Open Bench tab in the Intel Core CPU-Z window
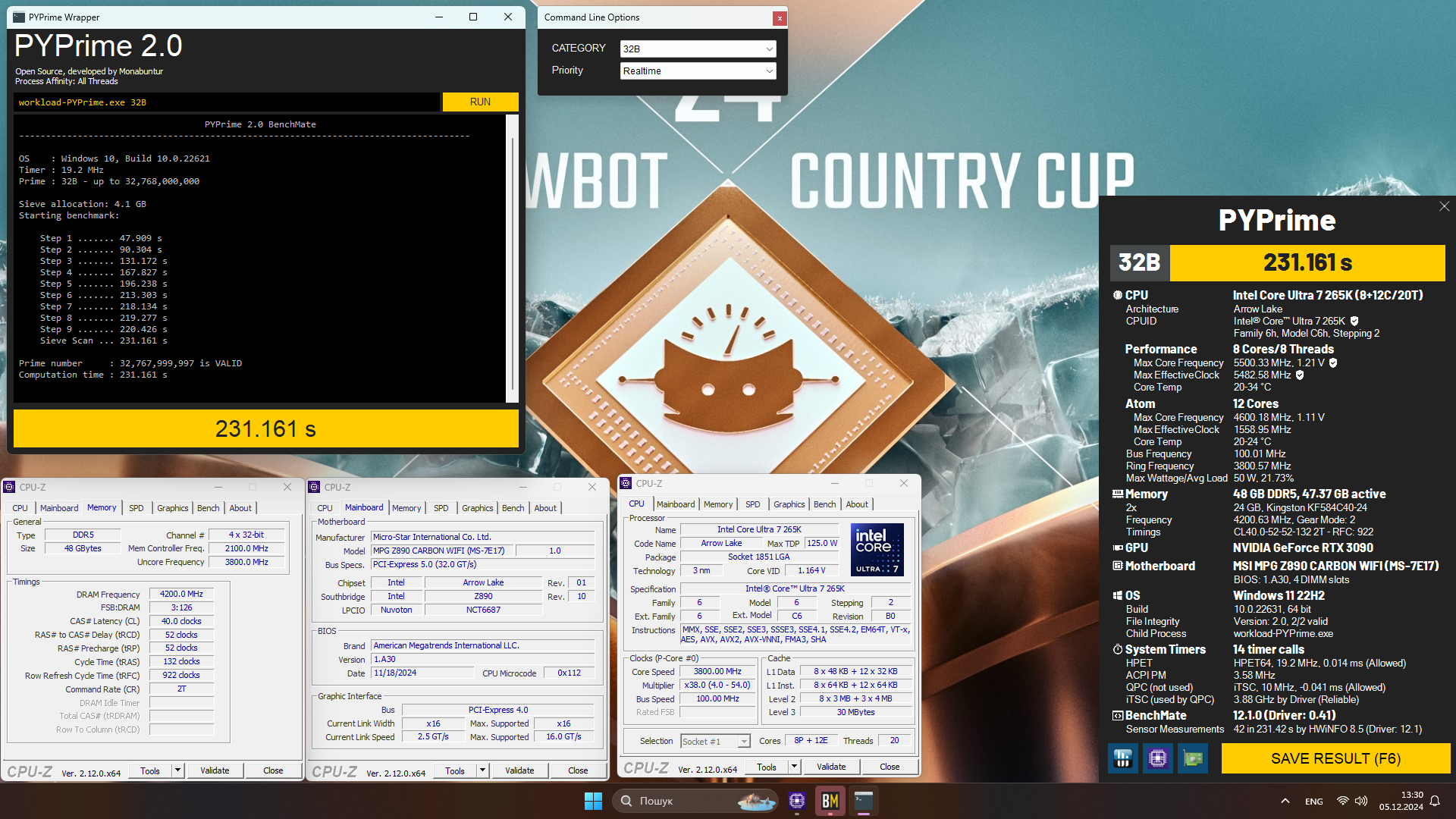The height and width of the screenshot is (819, 1456). coord(824,504)
